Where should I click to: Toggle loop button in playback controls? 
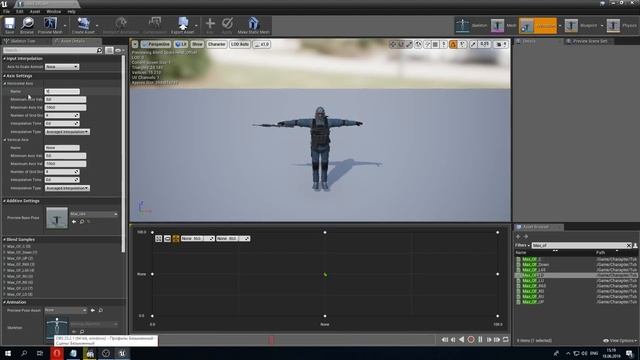(506, 340)
